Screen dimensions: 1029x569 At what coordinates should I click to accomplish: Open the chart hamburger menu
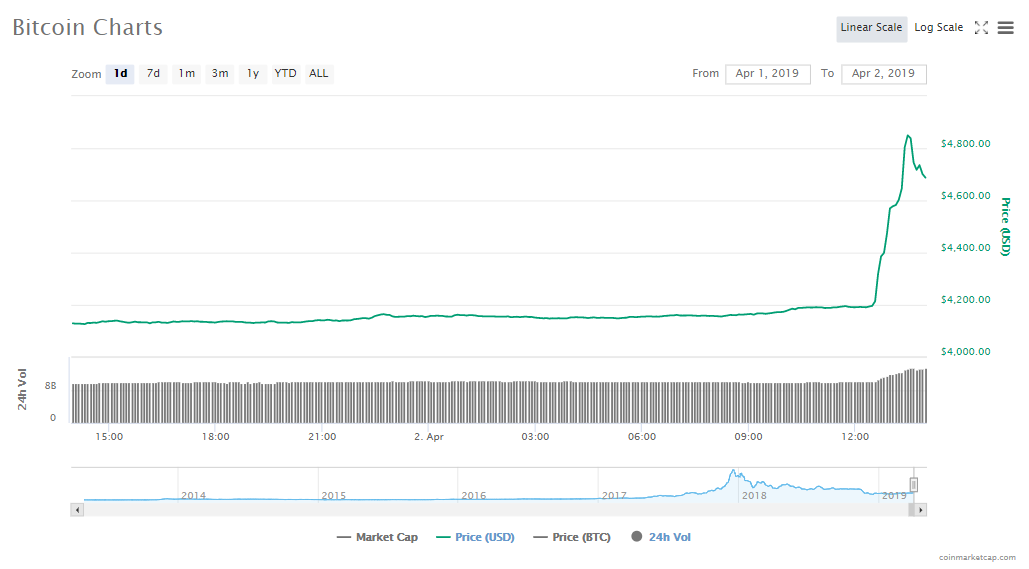(x=1005, y=28)
